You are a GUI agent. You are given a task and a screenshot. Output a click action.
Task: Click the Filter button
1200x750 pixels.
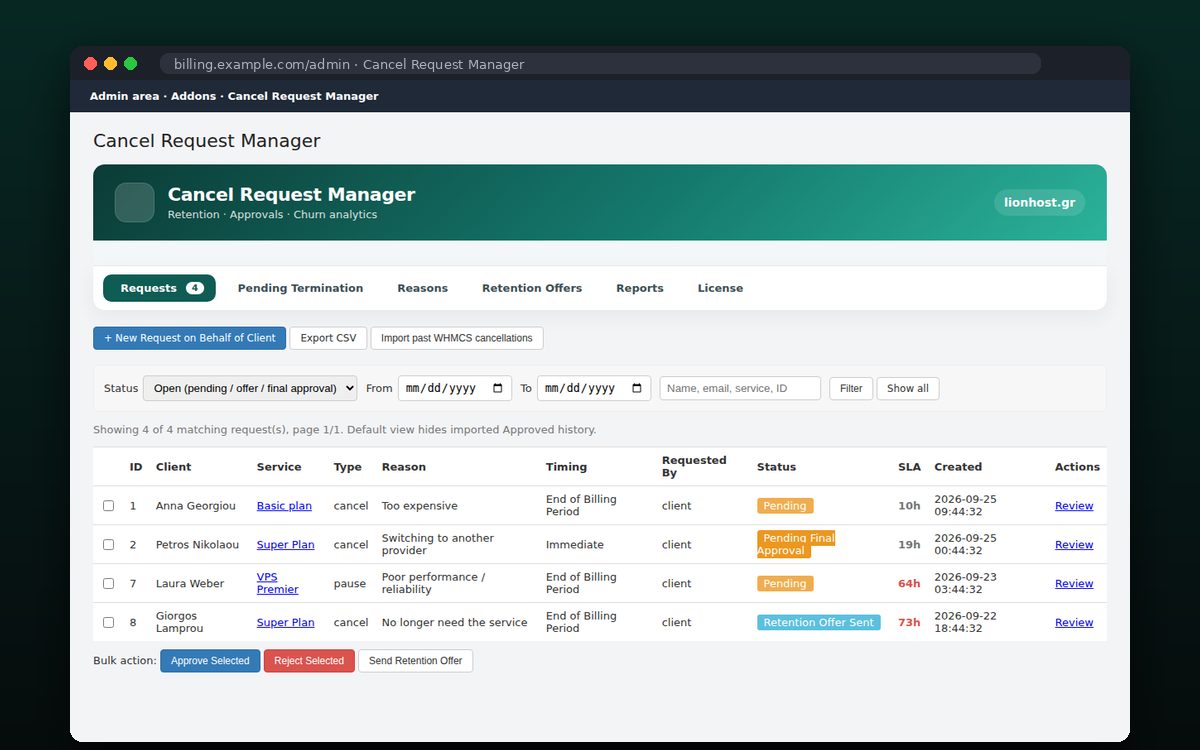[x=851, y=388]
